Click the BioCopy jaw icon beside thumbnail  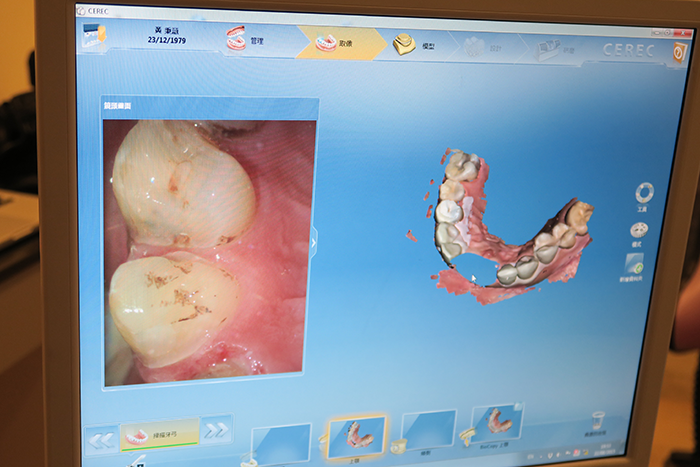point(467,436)
